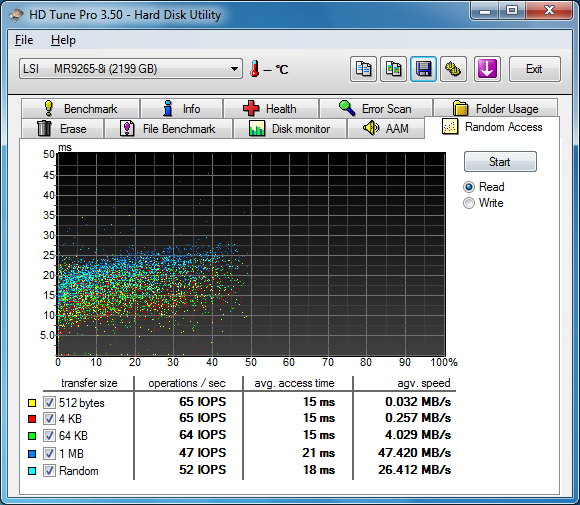Open the Disk monitor tab
This screenshot has width=580, height=505.
290,129
